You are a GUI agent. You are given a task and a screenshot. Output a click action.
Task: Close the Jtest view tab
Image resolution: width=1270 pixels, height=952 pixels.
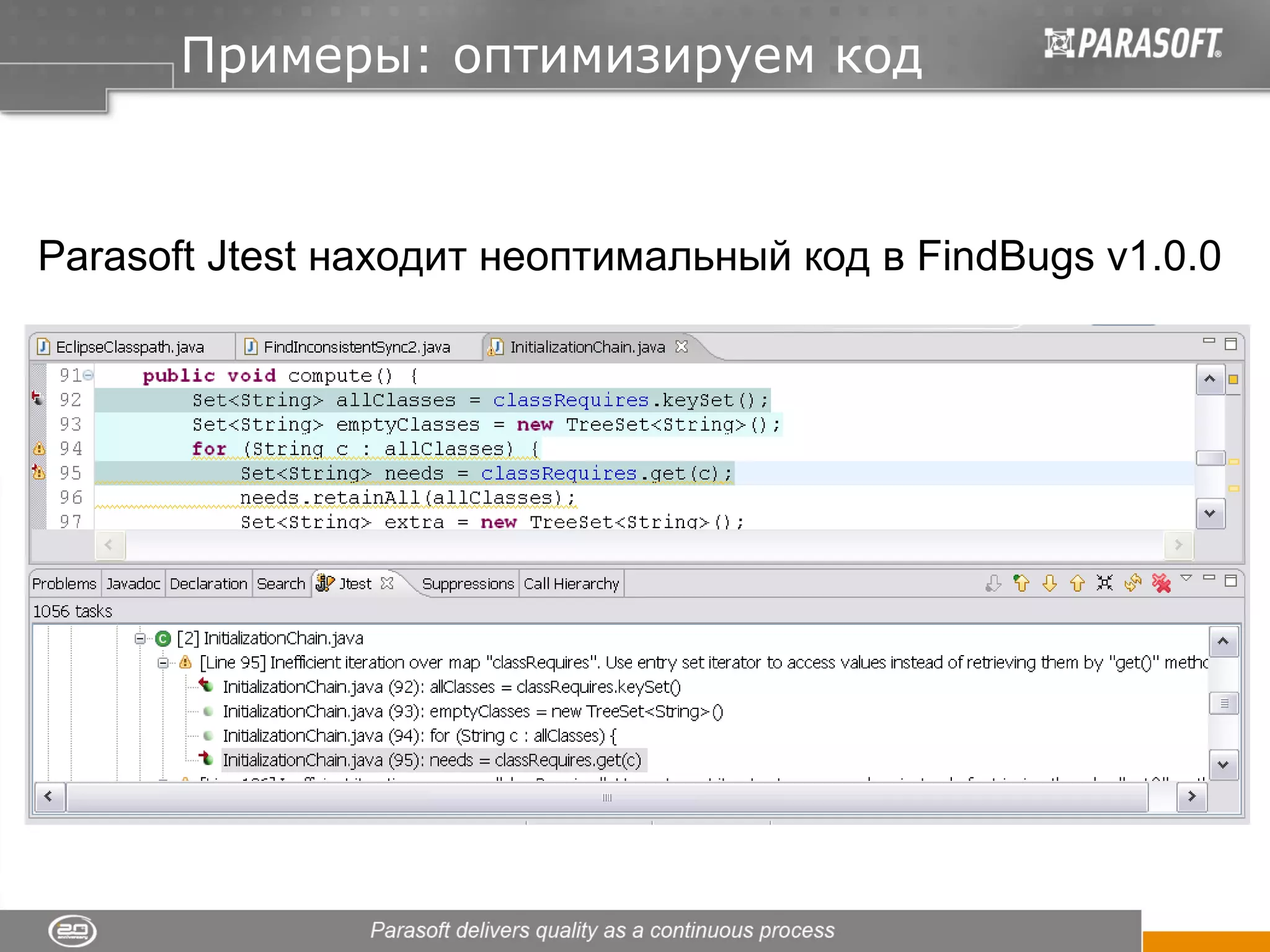[387, 583]
